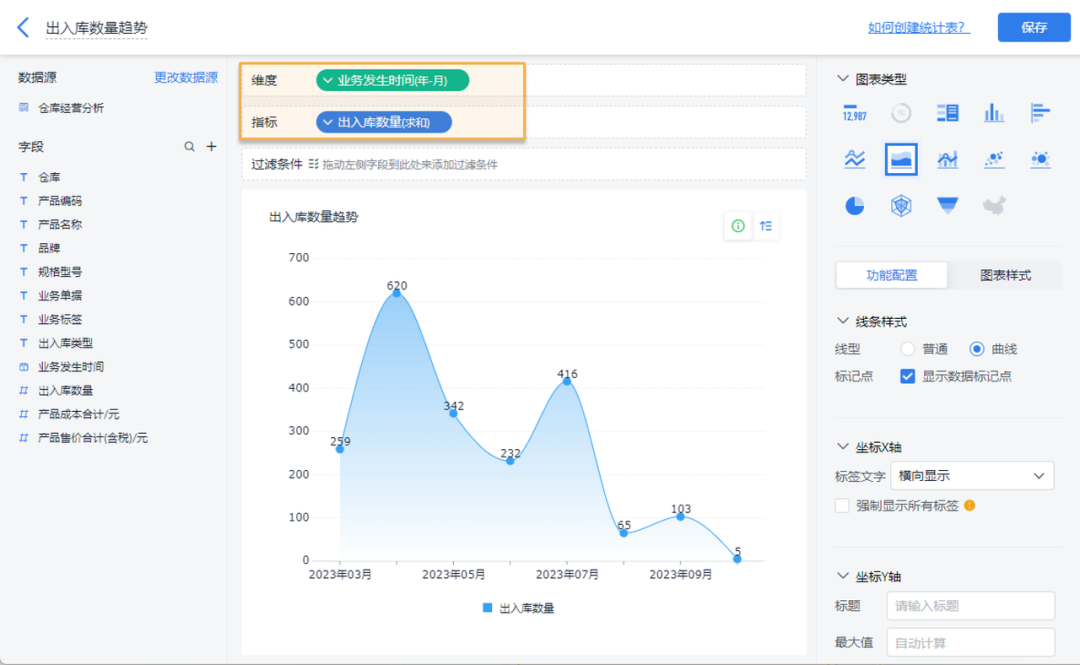1080x665 pixels.
Task: Open the 标签文字 横向显示 dropdown
Action: coord(972,475)
